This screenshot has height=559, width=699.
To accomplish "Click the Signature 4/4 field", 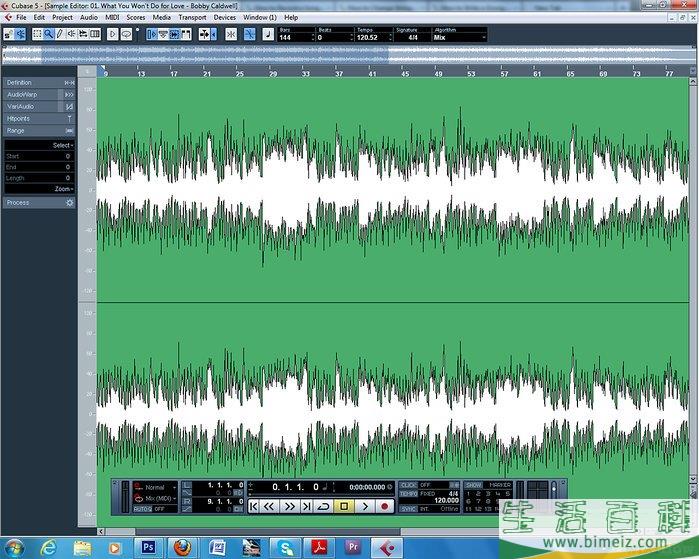I will pos(413,37).
